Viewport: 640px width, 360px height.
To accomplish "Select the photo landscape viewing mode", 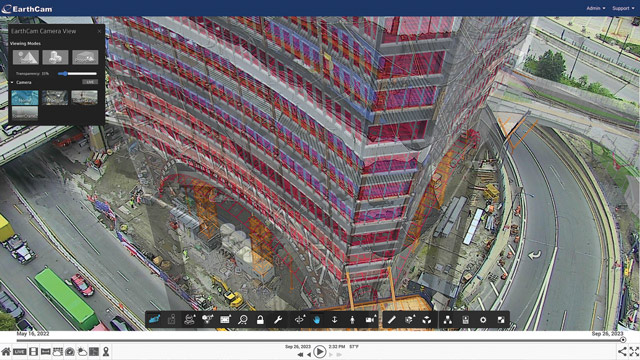I will pos(26,57).
